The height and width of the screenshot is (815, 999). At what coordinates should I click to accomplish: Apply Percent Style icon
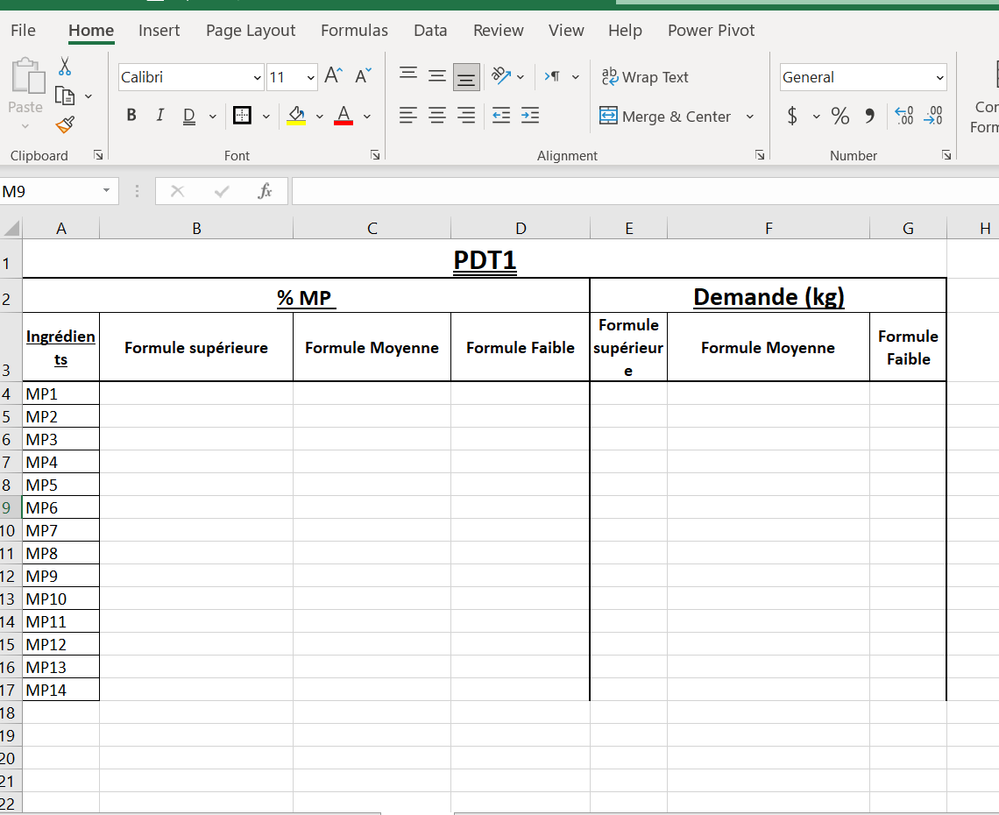(840, 115)
